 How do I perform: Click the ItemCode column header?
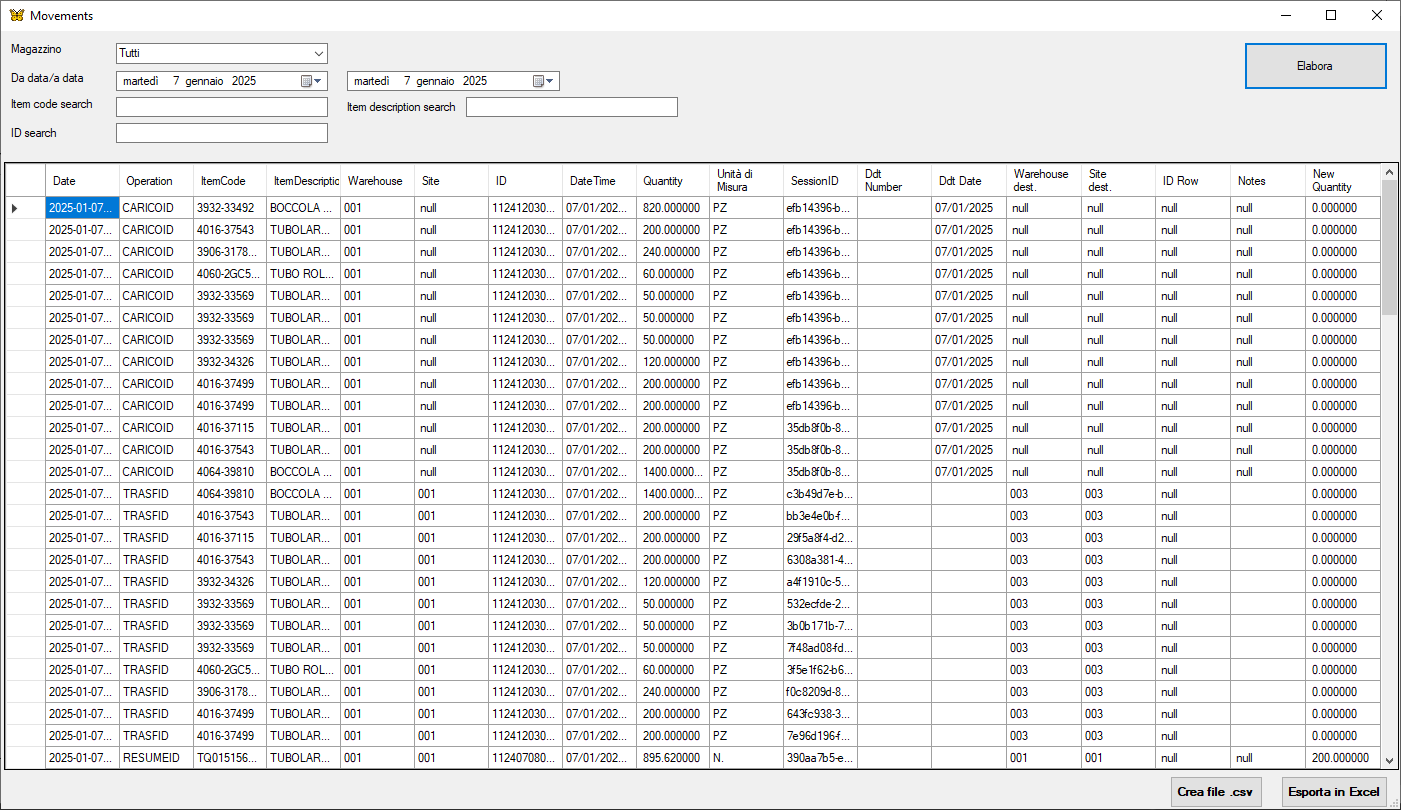(x=230, y=181)
